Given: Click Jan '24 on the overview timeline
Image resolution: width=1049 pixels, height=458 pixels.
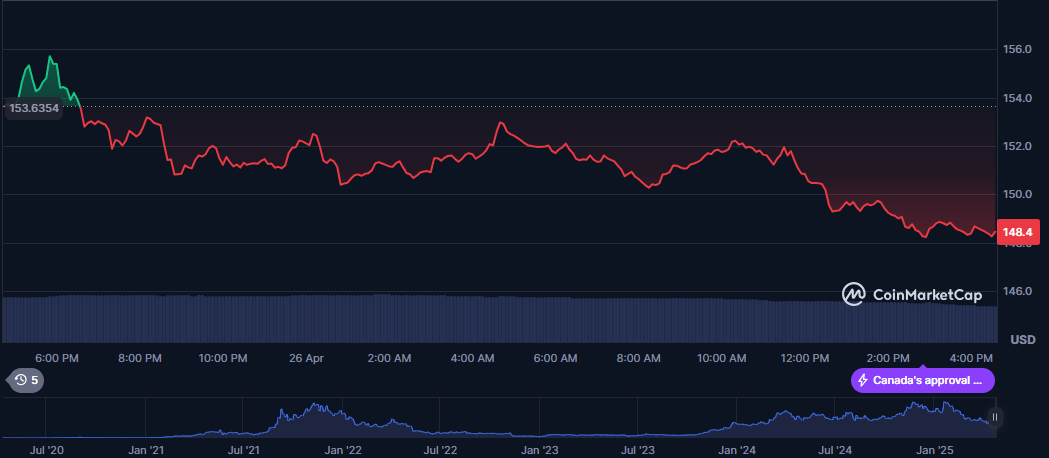Looking at the screenshot, I should (x=738, y=450).
